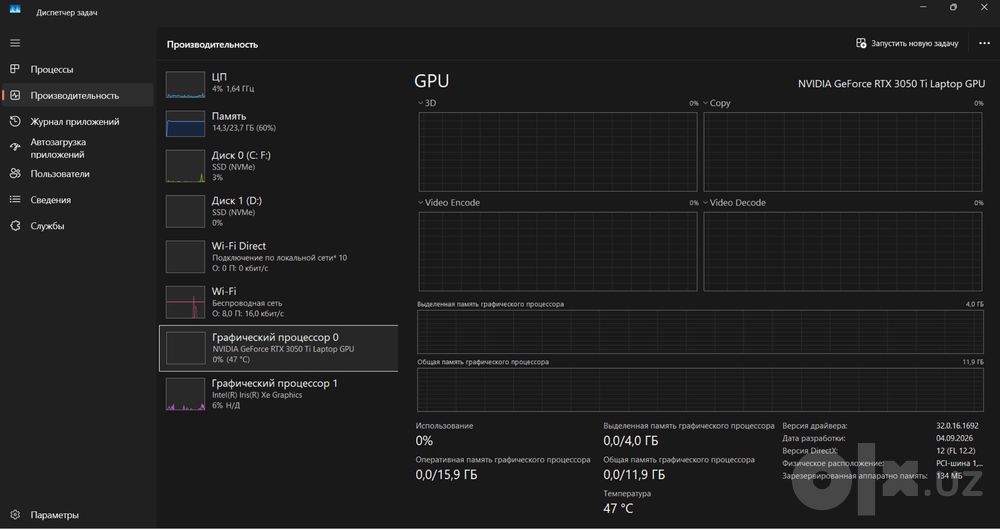Open the Процессы page

pos(78,69)
